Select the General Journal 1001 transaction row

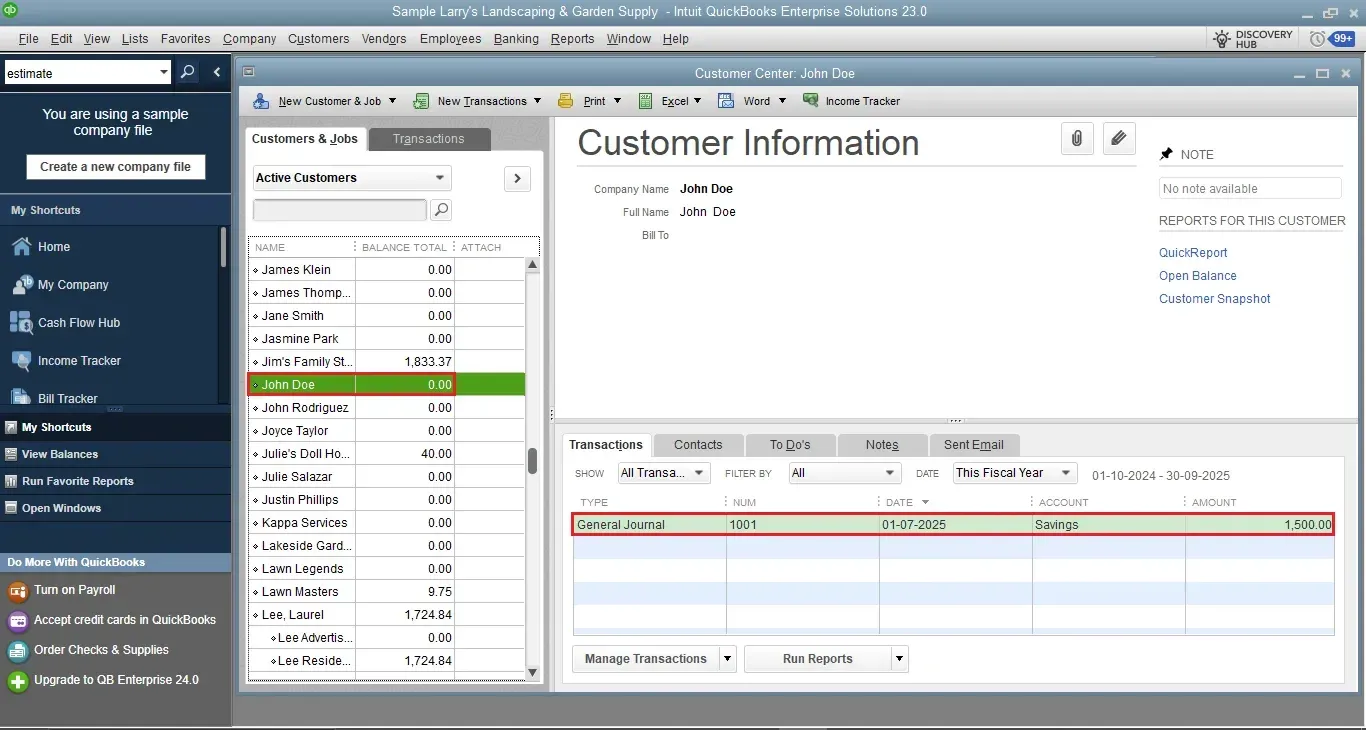click(x=953, y=525)
